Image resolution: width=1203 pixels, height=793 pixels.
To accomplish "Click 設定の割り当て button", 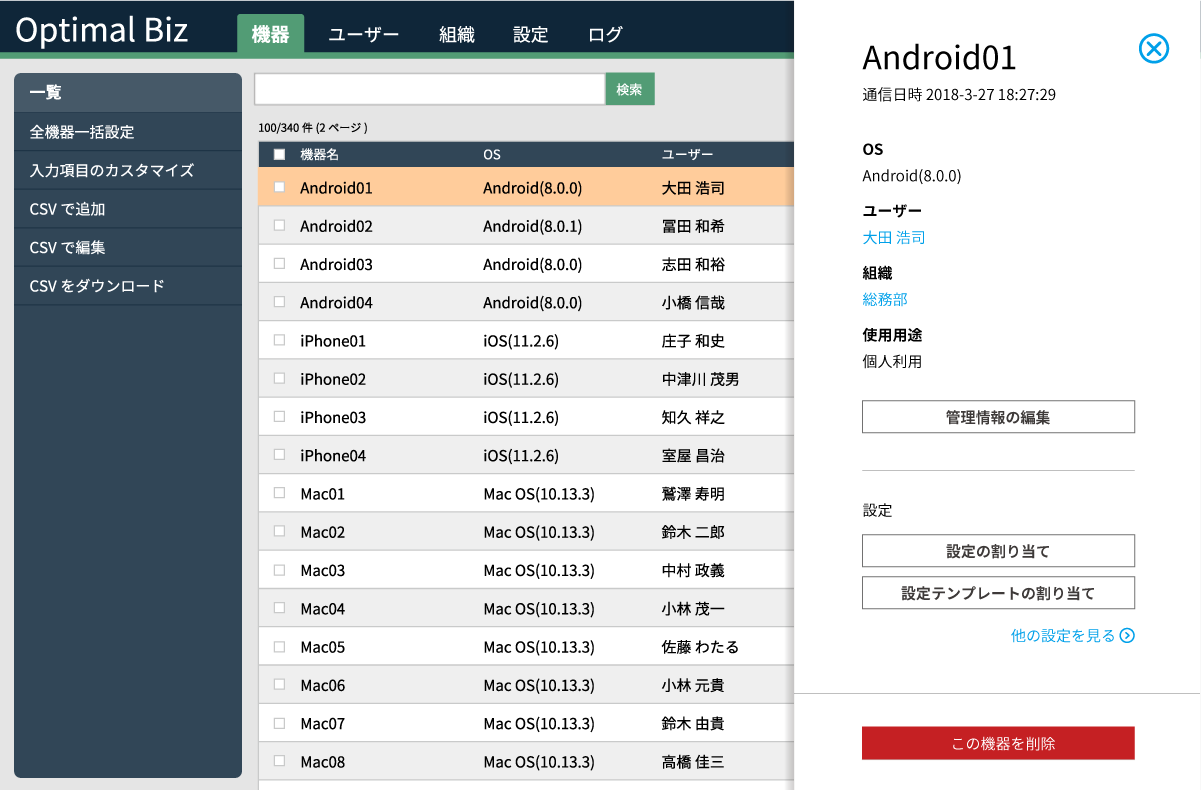I will 998,551.
